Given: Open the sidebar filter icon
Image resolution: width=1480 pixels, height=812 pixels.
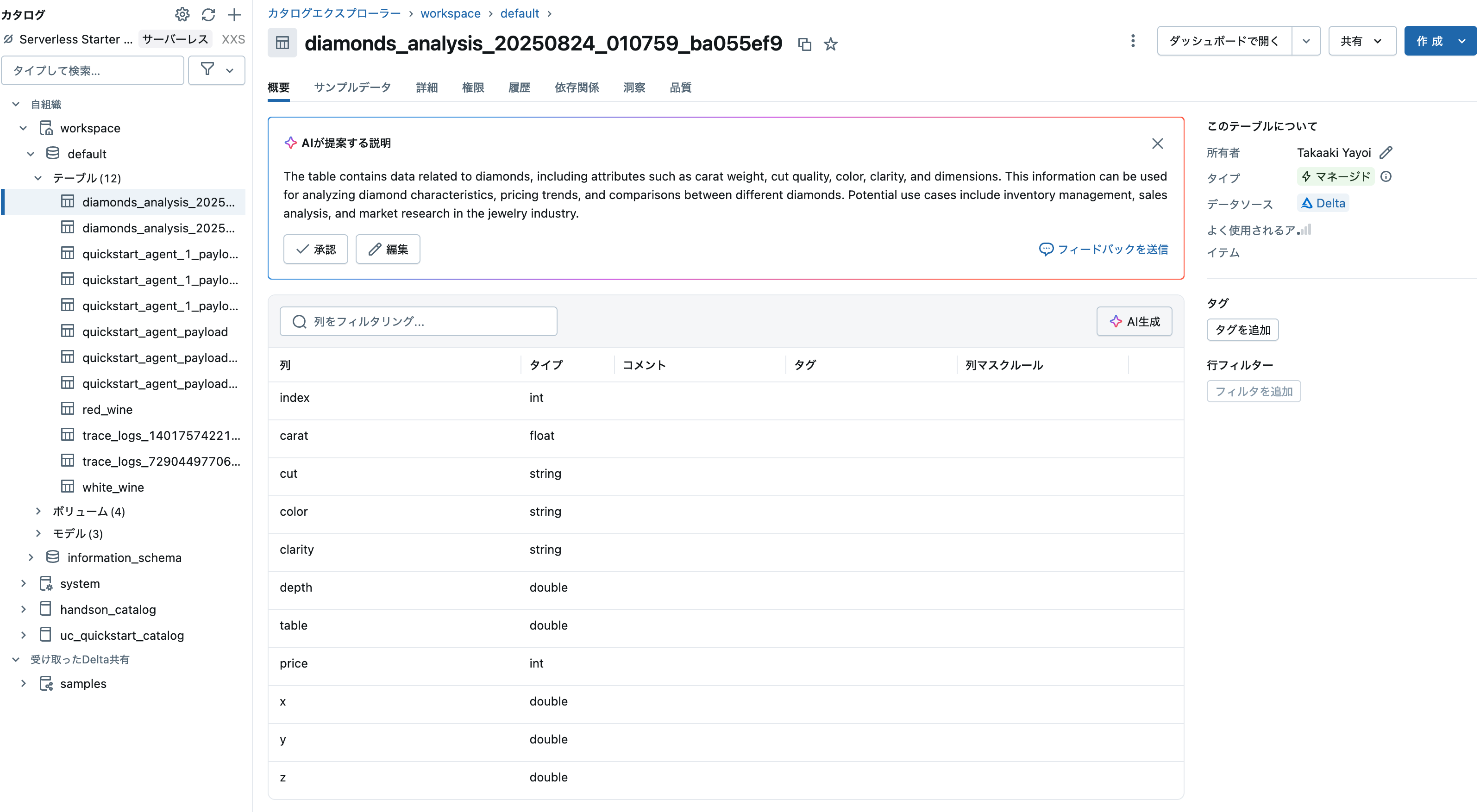Looking at the screenshot, I should point(207,70).
